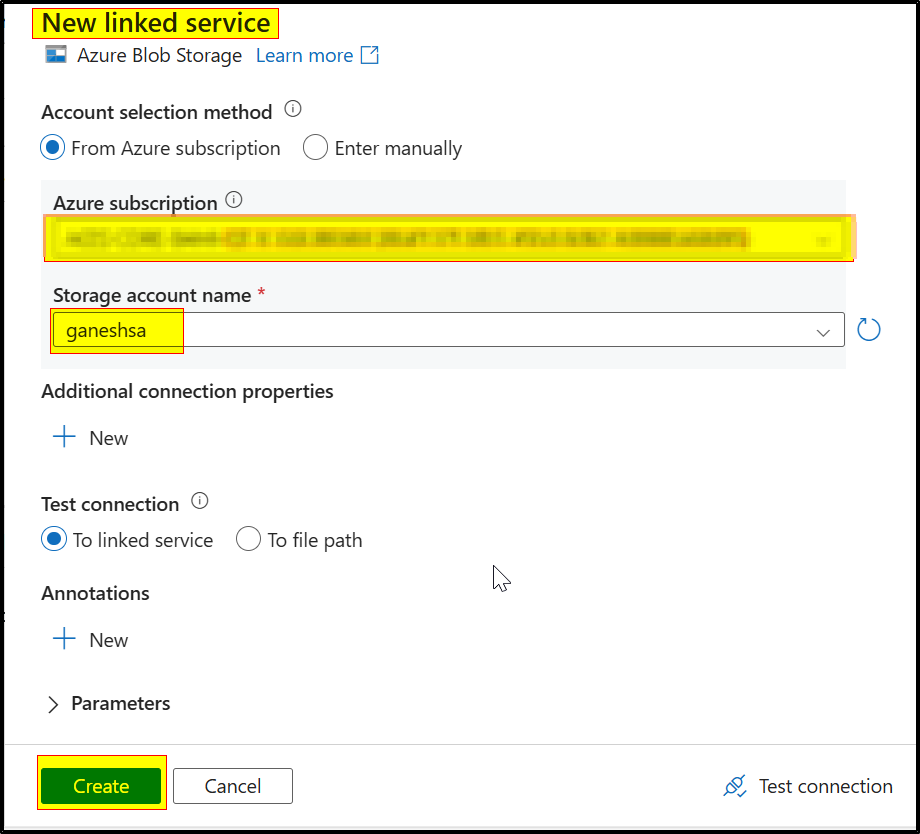Click the Create button
The image size is (920, 834).
pos(101,785)
